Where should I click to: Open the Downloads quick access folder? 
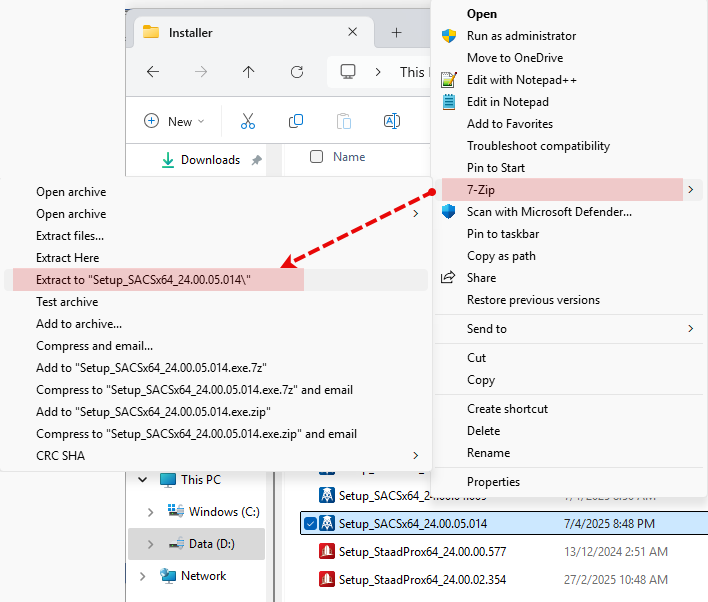pyautogui.click(x=210, y=160)
